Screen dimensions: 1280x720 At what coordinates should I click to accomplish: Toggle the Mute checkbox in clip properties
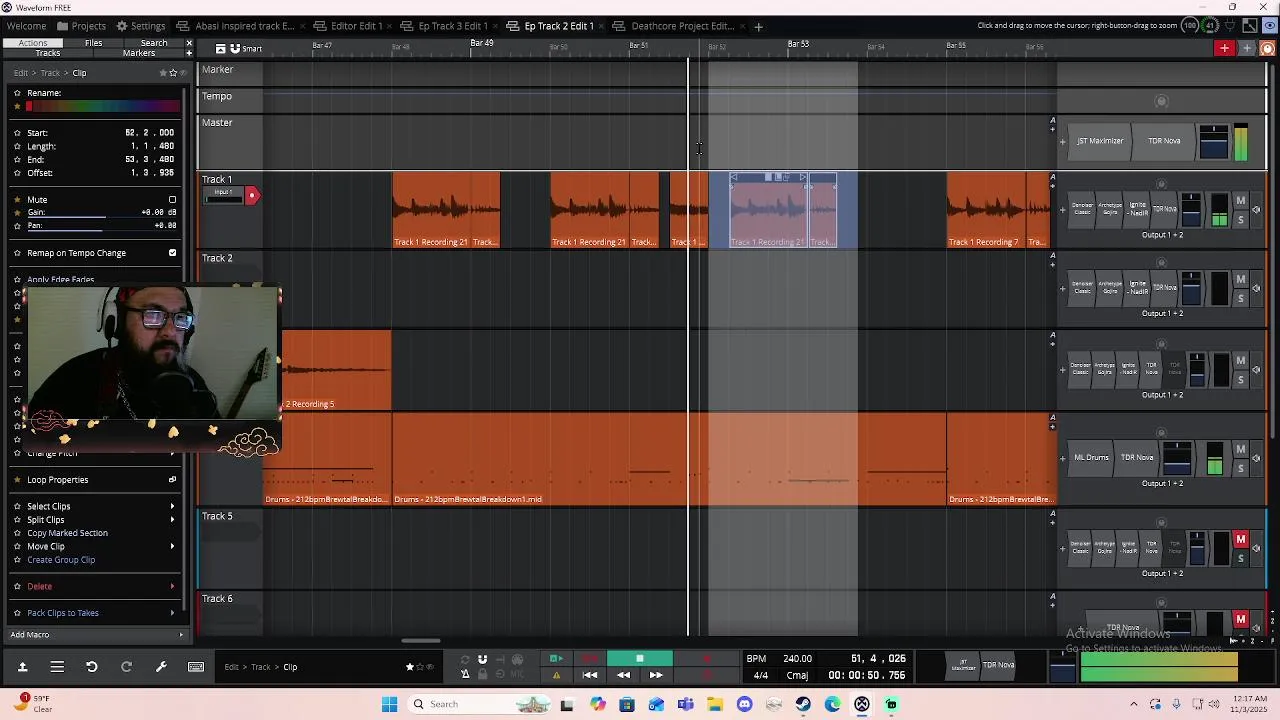click(x=172, y=200)
